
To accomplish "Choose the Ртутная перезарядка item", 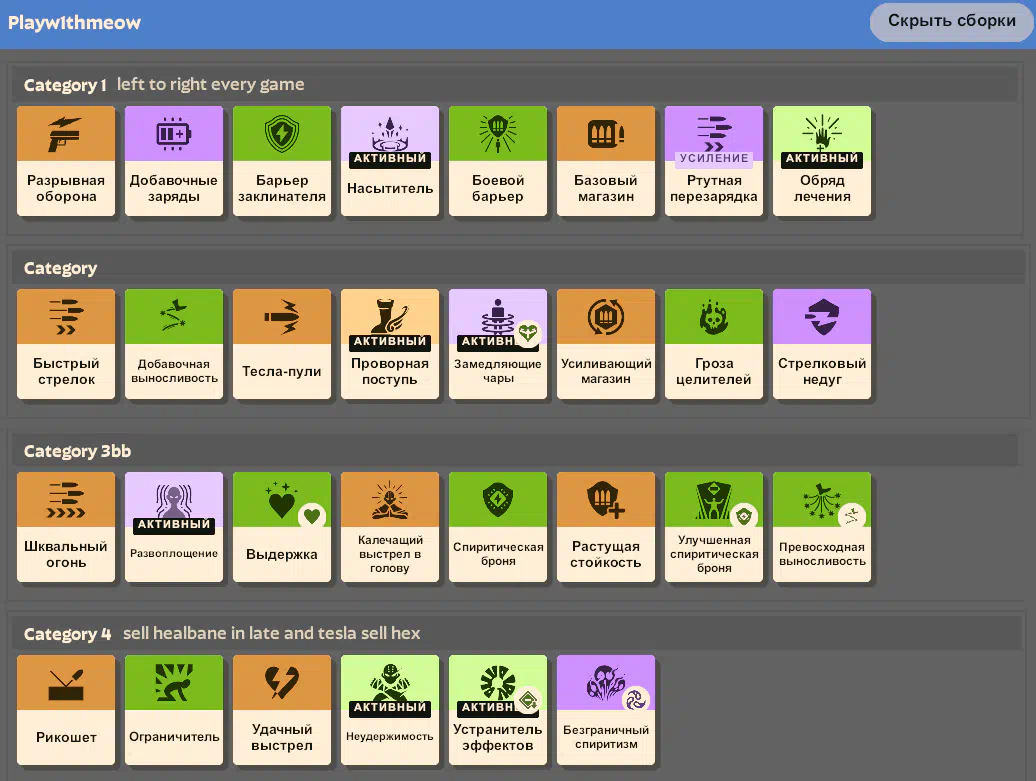I will [x=714, y=161].
